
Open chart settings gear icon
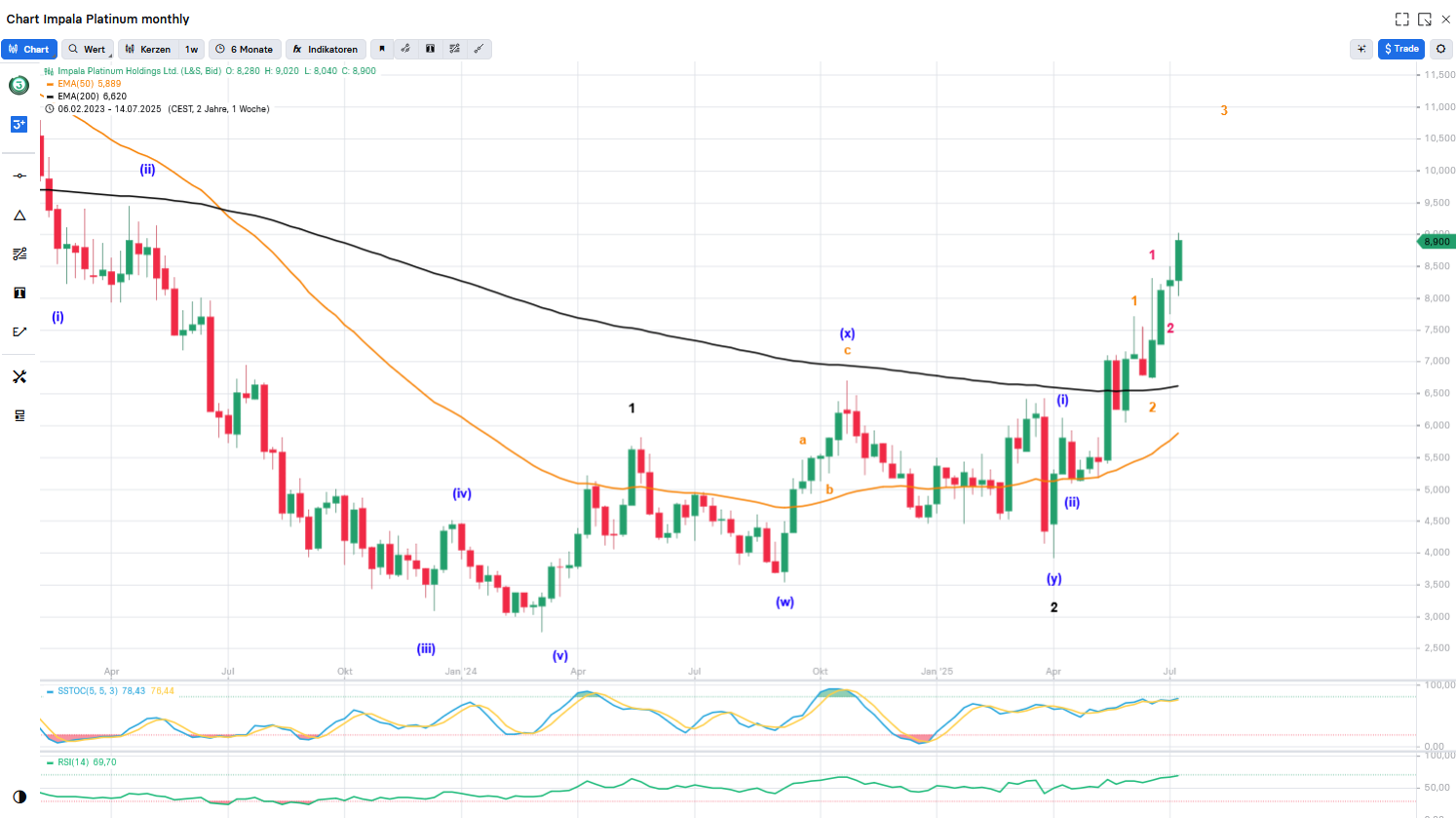[x=1440, y=49]
